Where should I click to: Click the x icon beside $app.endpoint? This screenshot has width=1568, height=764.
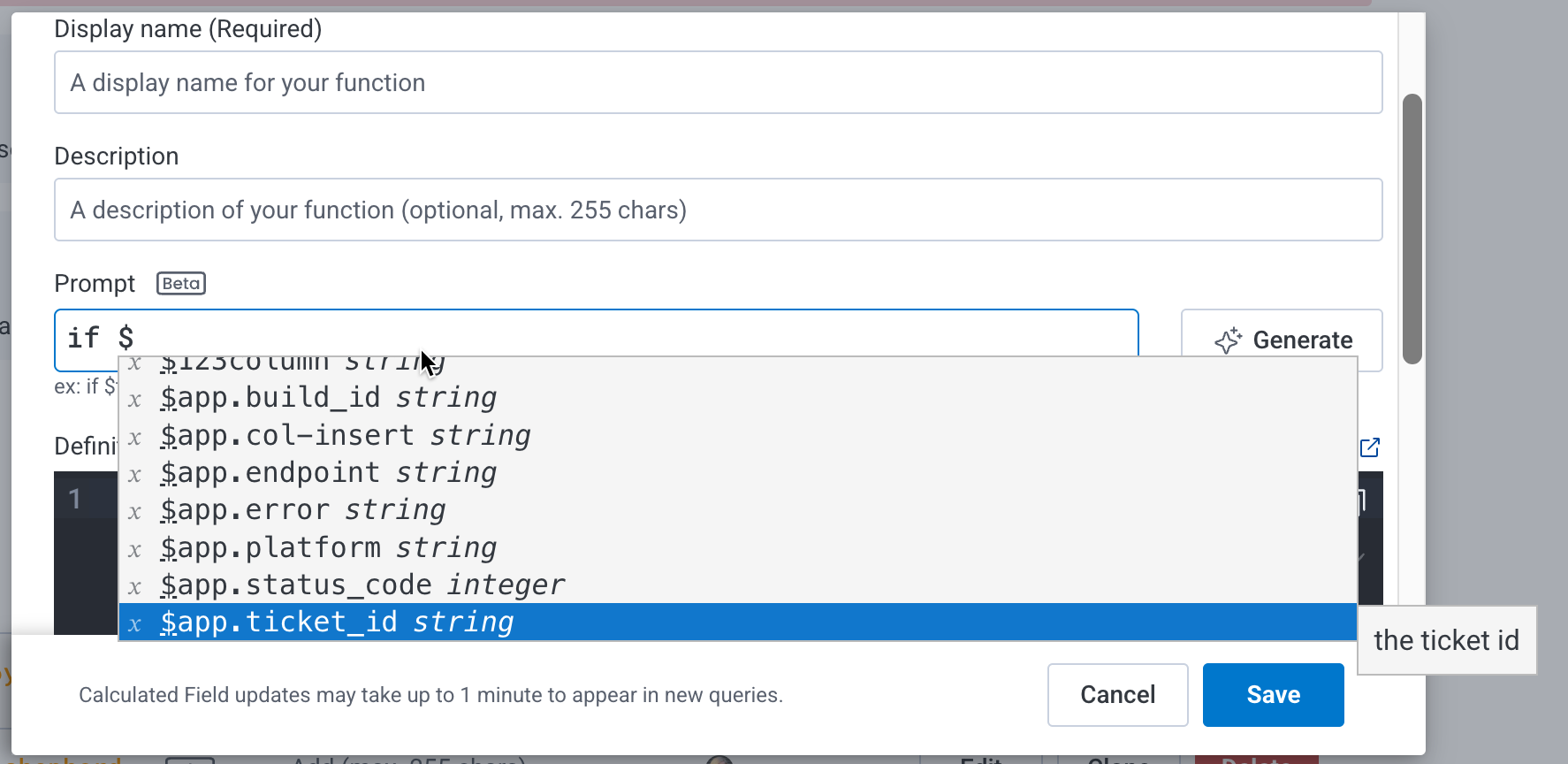pyautogui.click(x=134, y=474)
